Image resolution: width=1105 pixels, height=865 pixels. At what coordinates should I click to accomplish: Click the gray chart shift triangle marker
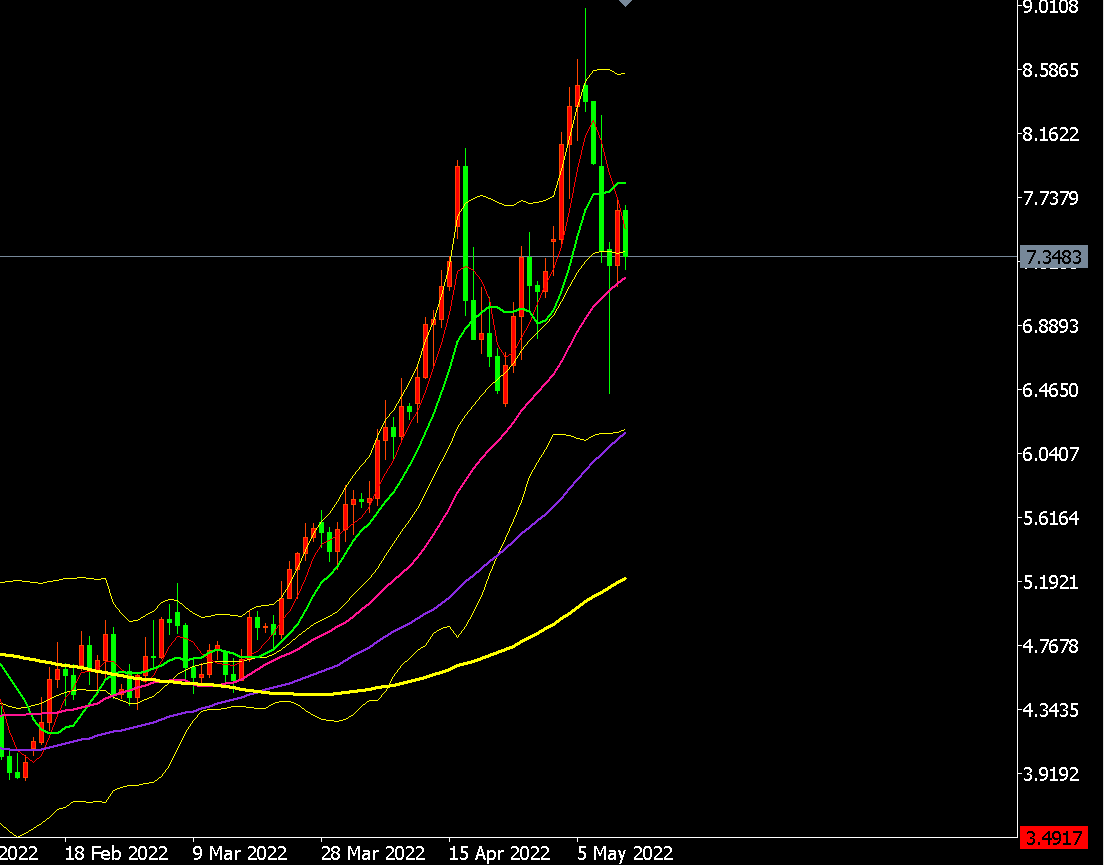tap(625, 3)
